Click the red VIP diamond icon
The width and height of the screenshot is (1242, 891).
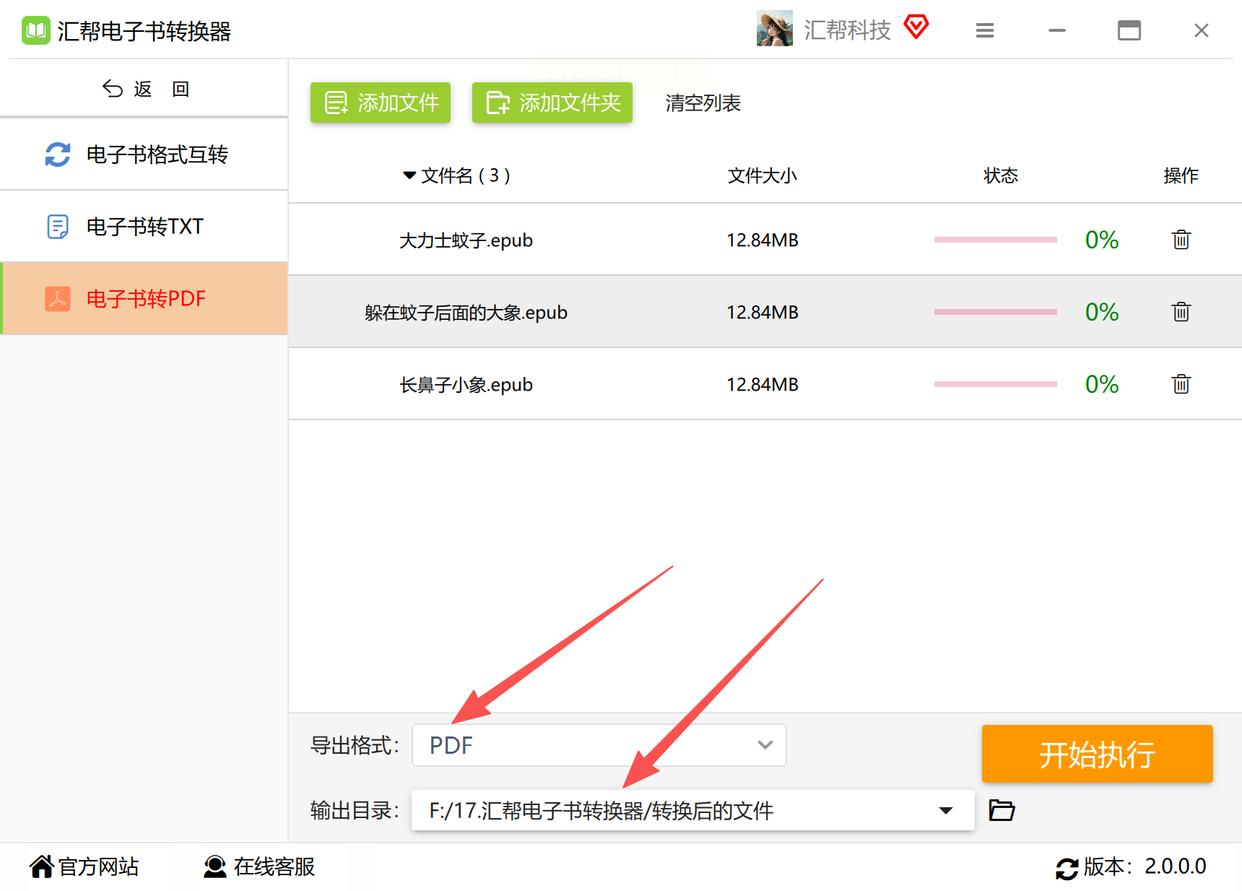tap(916, 27)
